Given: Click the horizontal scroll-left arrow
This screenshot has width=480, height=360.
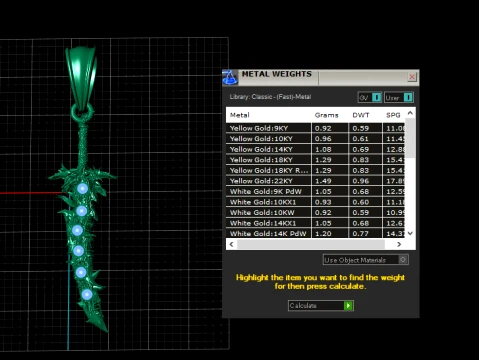Looking at the screenshot, I should [231, 244].
